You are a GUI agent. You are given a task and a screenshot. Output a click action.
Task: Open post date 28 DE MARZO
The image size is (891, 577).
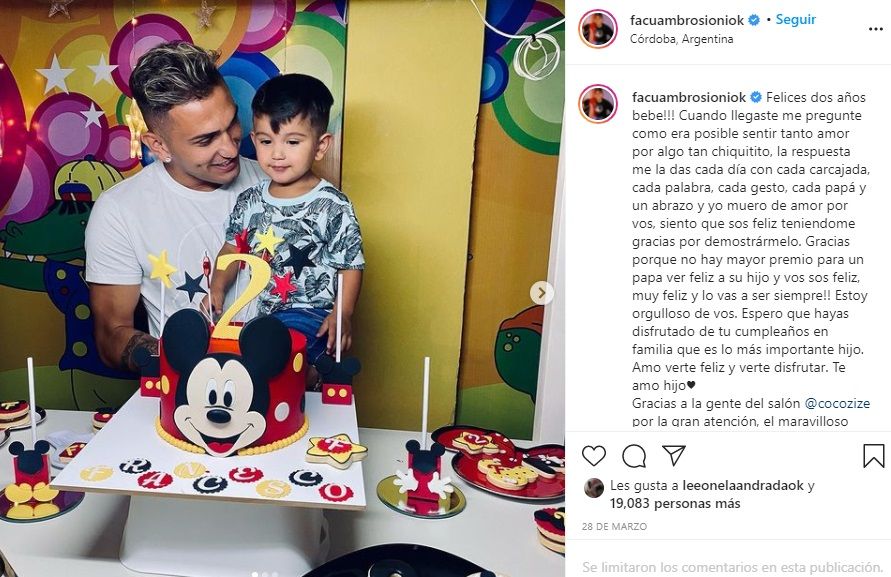[614, 527]
